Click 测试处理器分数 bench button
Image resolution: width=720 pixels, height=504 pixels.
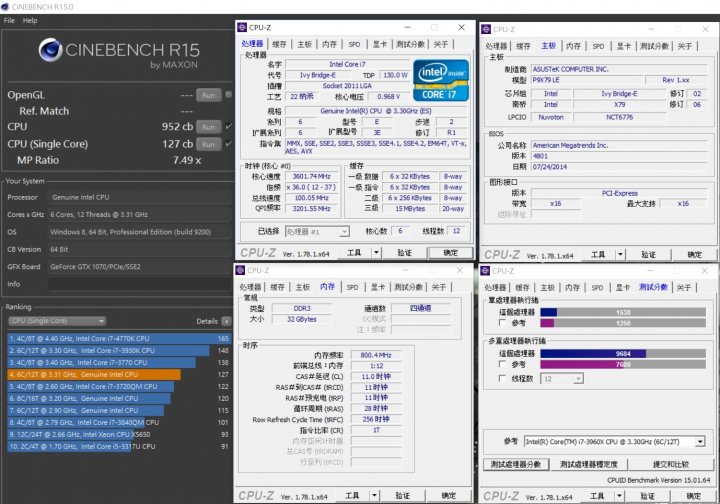[516, 464]
